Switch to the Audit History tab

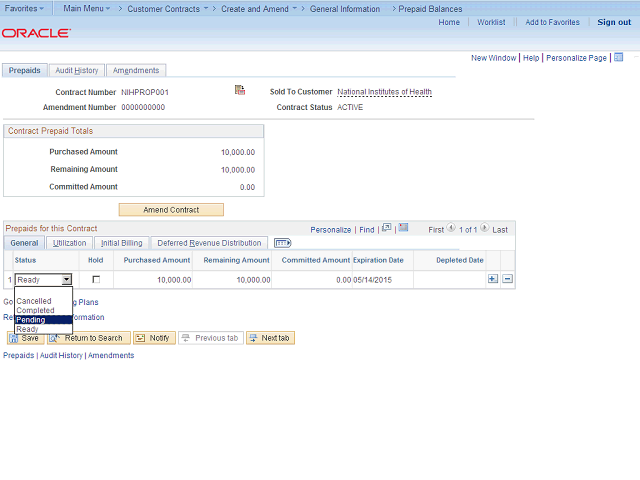point(77,70)
